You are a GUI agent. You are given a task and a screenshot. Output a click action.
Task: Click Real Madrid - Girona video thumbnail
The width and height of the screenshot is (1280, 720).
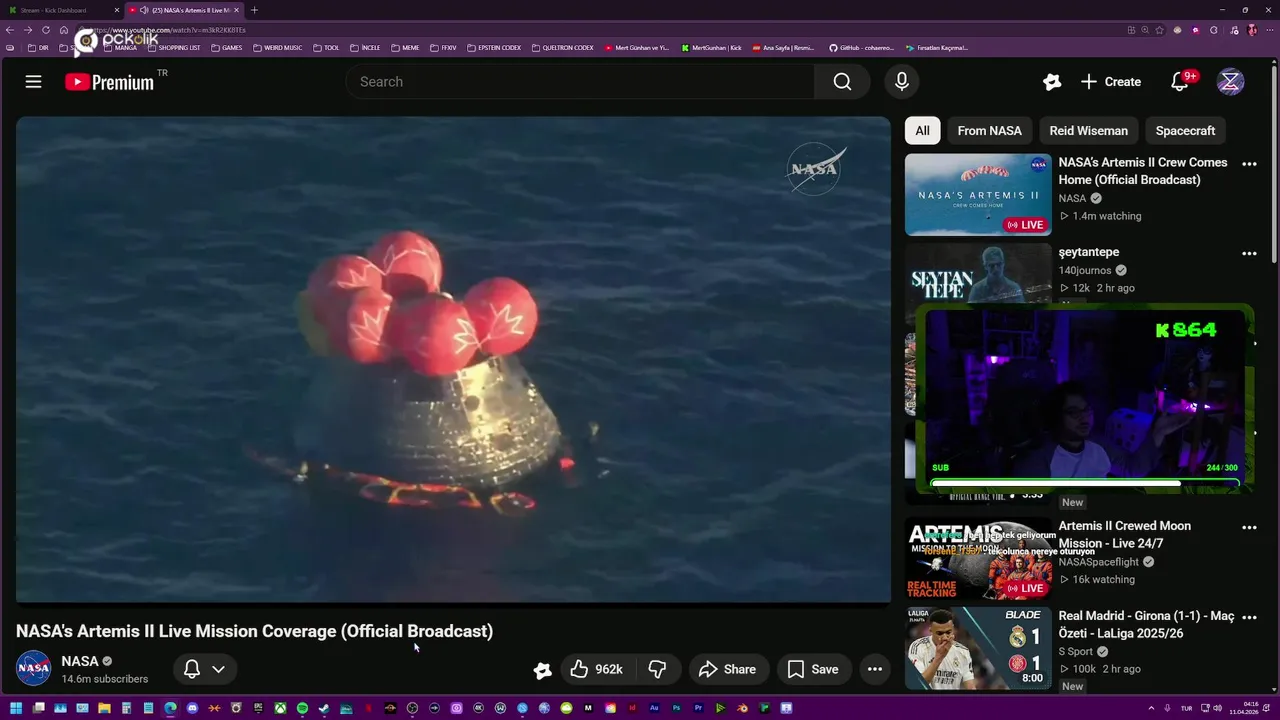coord(978,648)
